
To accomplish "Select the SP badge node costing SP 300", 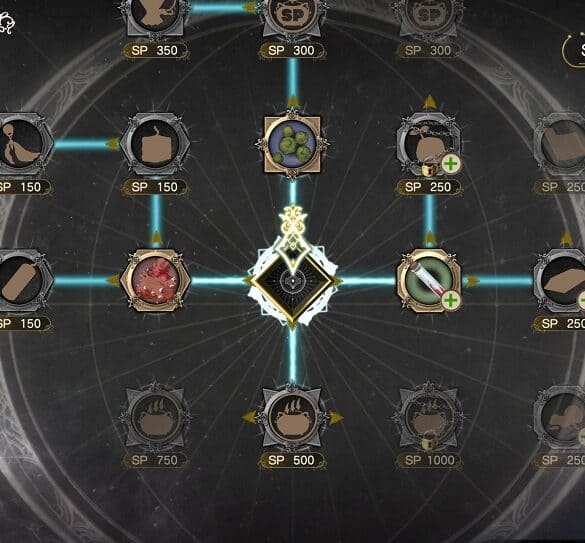I will coord(292,15).
